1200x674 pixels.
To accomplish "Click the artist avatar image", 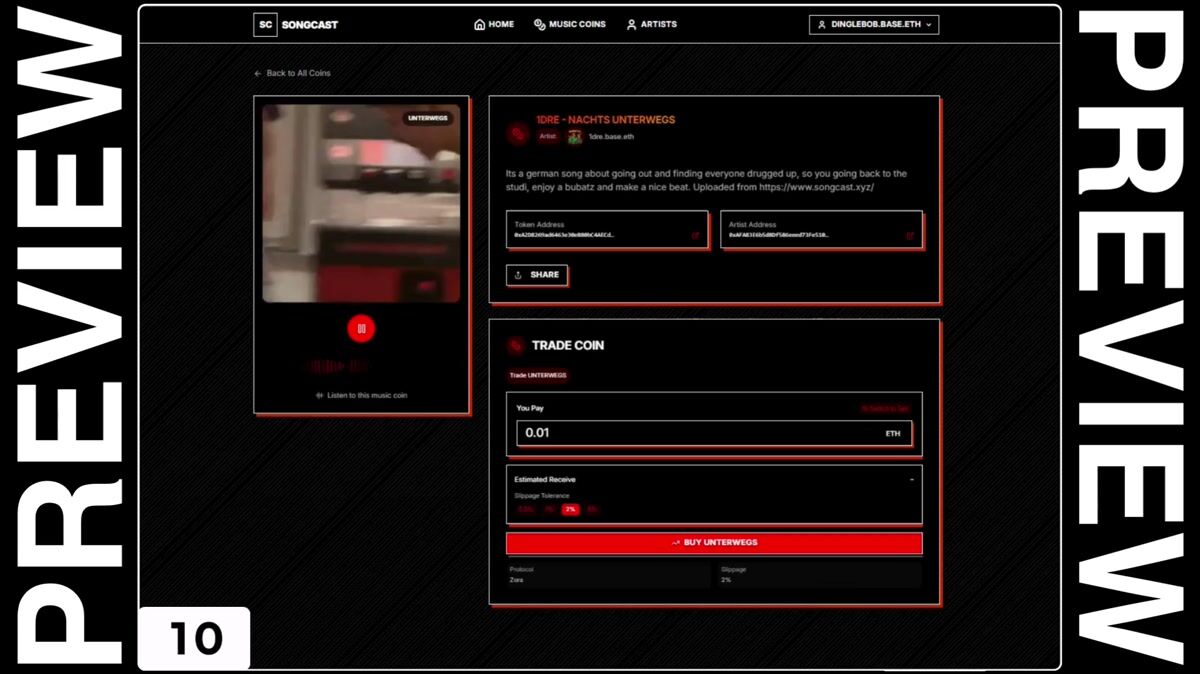I will pyautogui.click(x=575, y=137).
